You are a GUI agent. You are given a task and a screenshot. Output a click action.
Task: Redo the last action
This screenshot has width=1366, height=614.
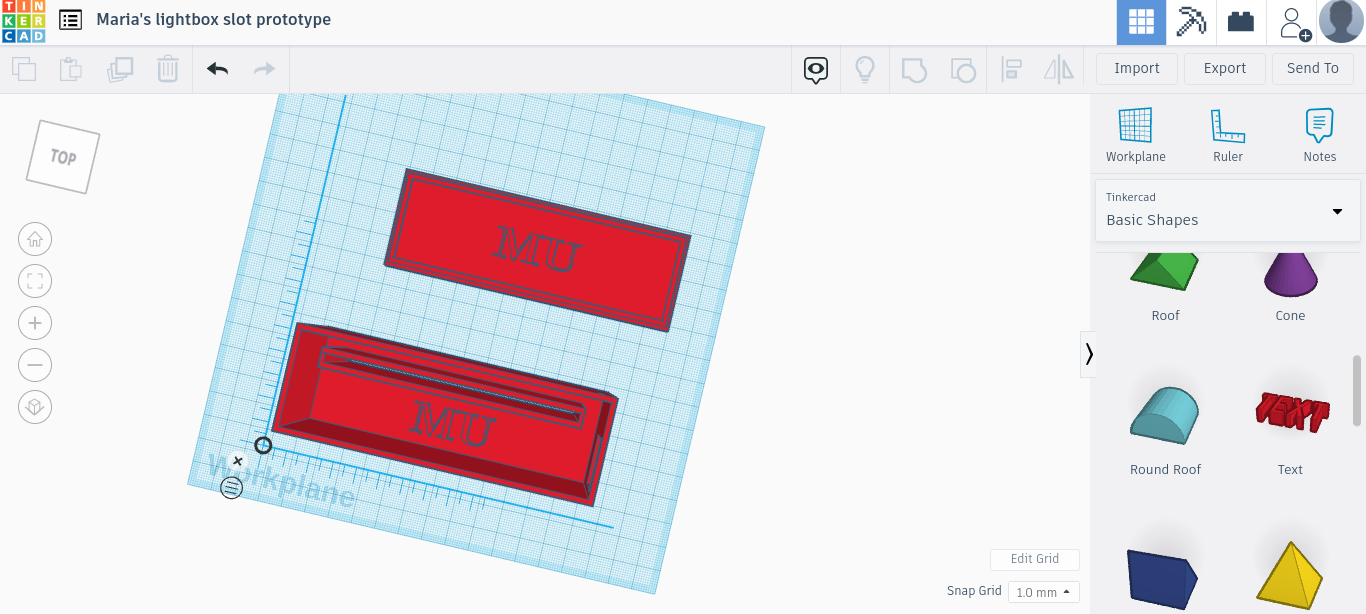264,69
